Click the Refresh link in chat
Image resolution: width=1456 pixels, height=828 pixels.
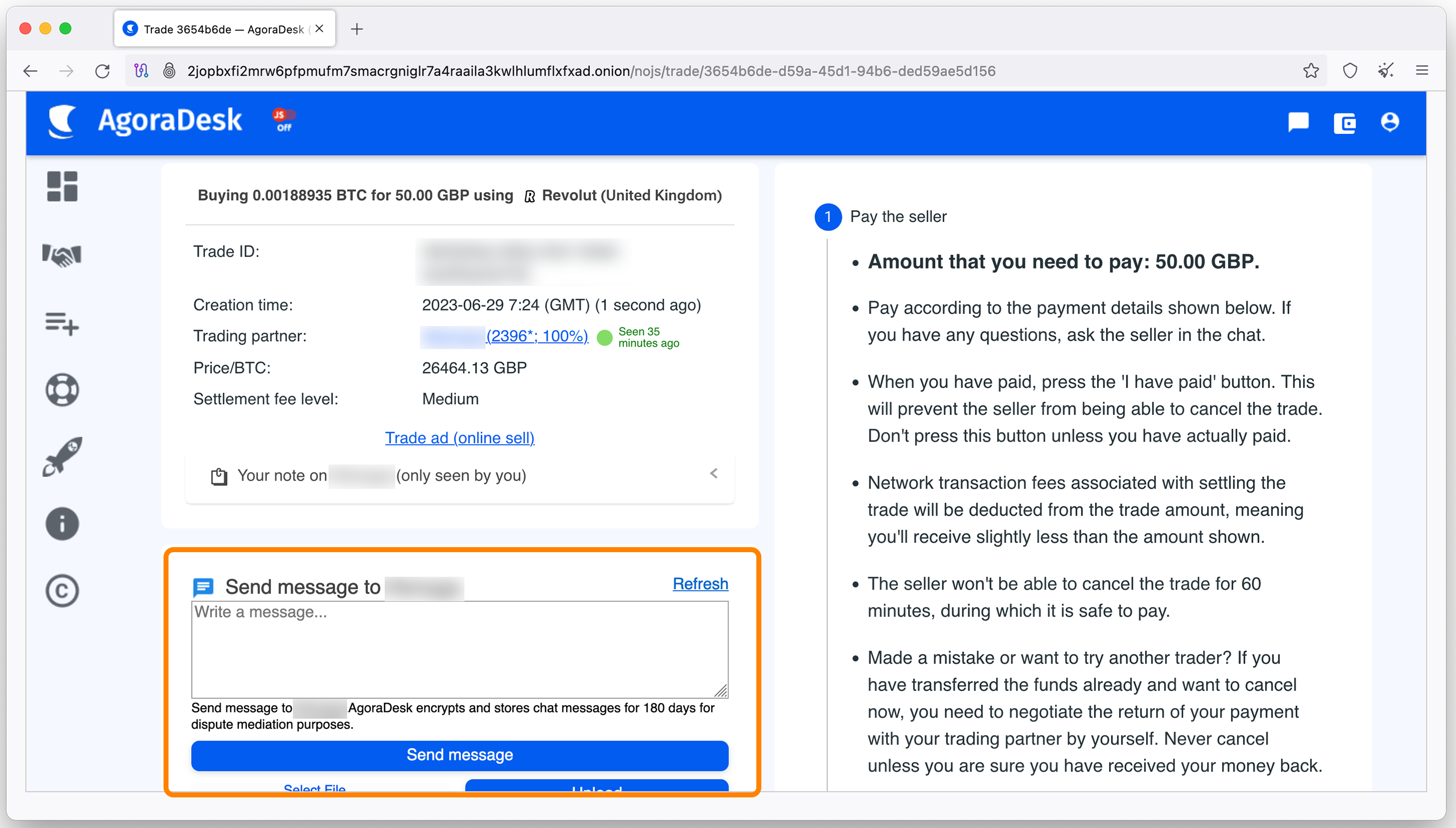701,584
